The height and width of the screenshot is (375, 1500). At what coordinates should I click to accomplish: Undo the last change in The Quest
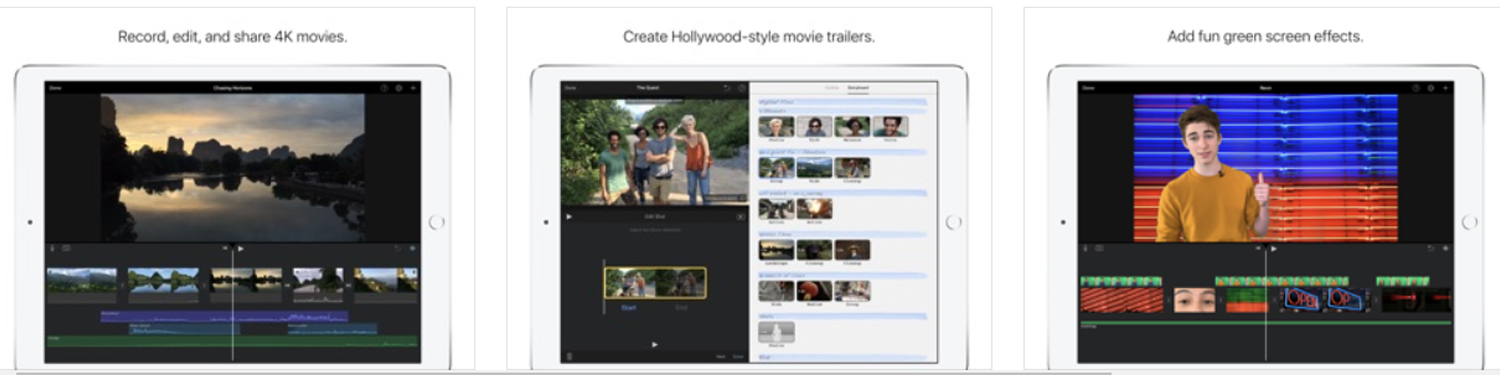pyautogui.click(x=727, y=88)
